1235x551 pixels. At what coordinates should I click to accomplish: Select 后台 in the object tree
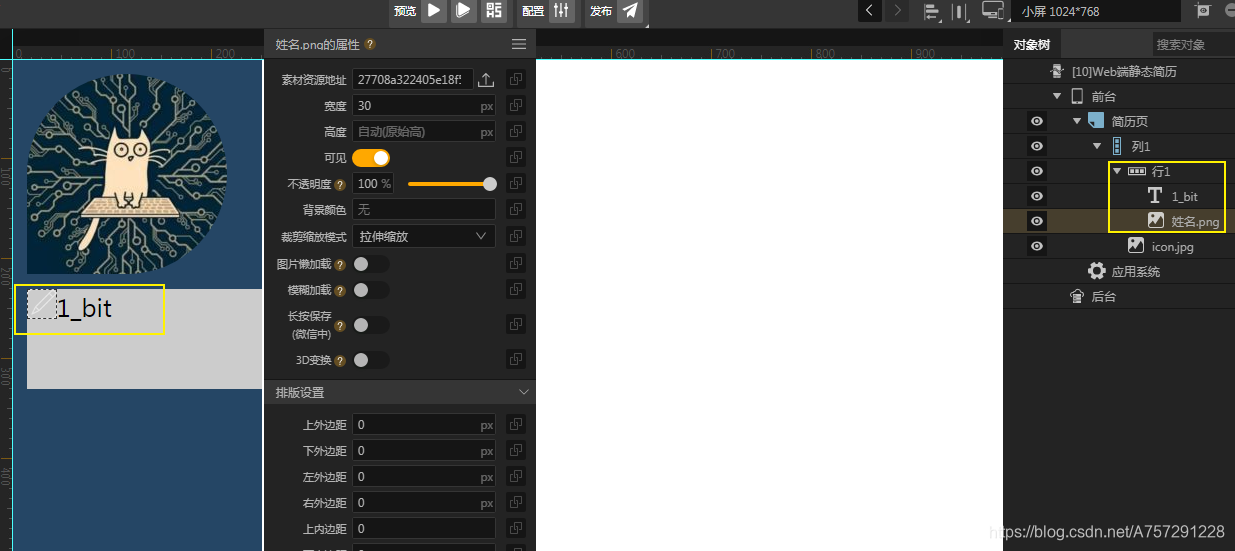[1103, 296]
